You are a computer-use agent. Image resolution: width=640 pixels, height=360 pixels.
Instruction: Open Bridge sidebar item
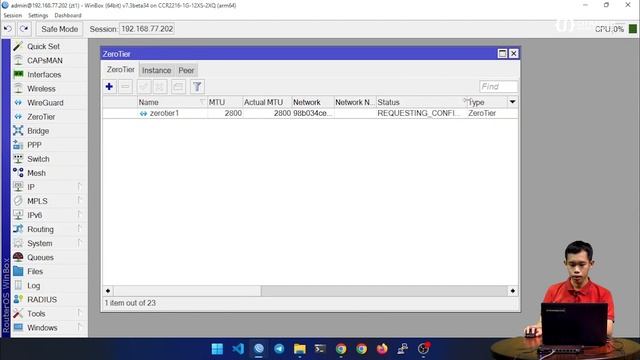pyautogui.click(x=38, y=131)
